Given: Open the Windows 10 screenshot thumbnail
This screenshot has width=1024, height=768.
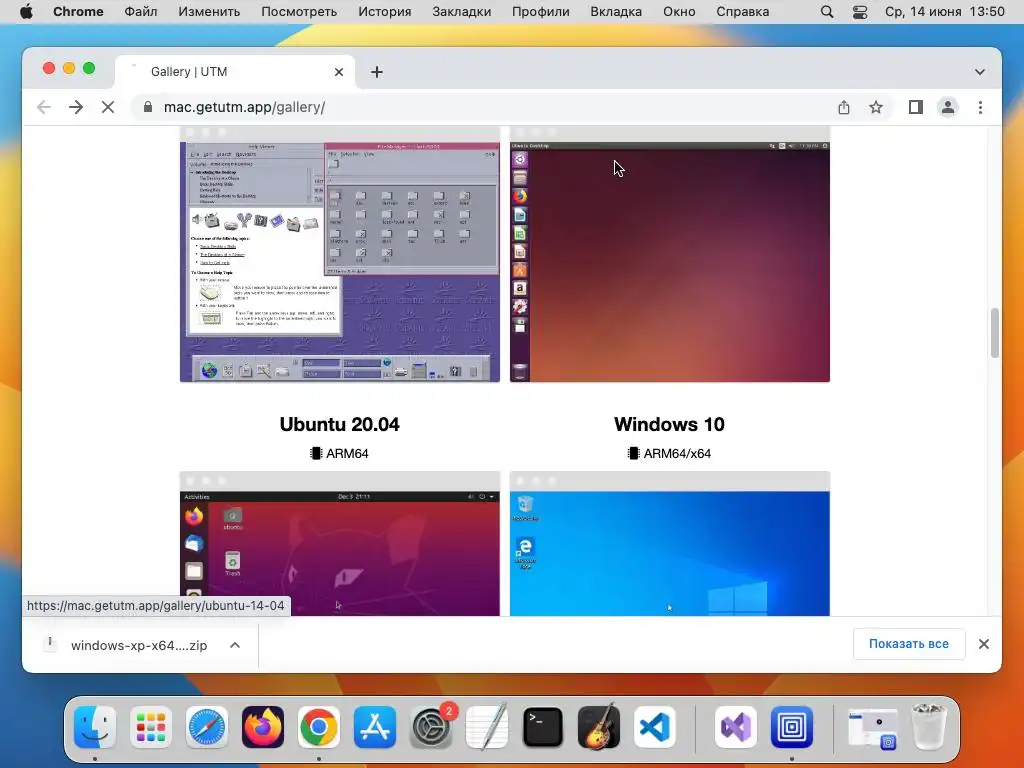Looking at the screenshot, I should click(669, 543).
